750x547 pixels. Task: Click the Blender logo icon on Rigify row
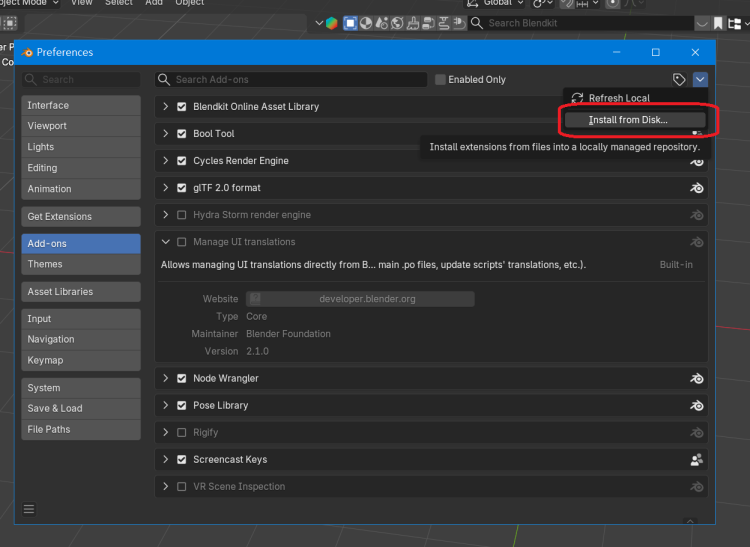point(696,433)
